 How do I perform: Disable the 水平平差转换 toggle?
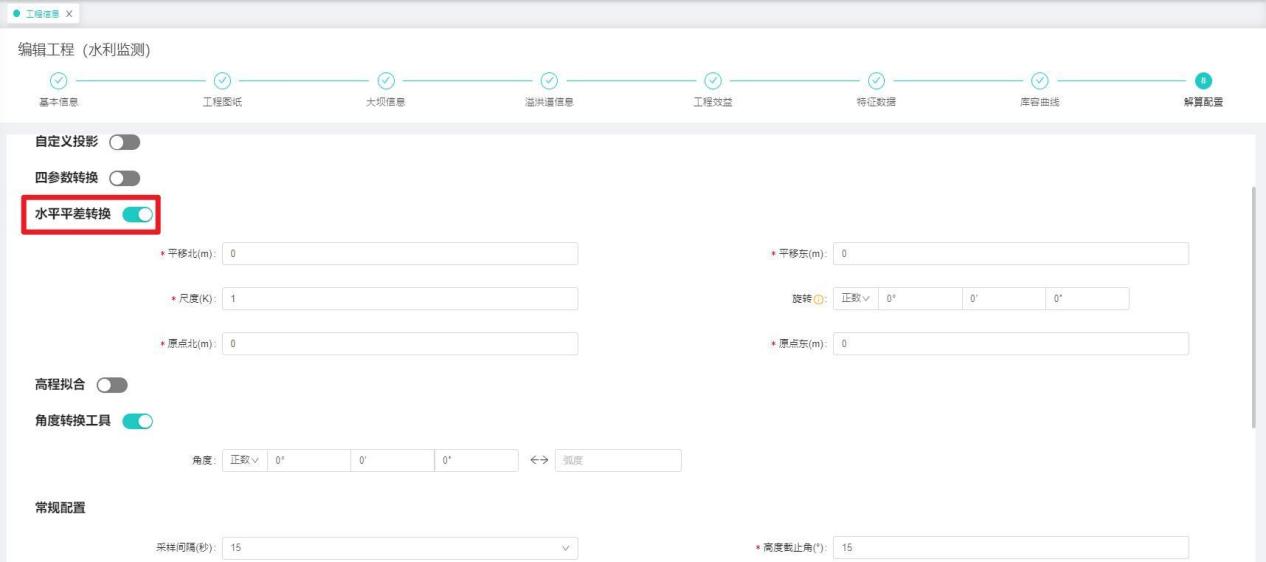[x=138, y=213]
